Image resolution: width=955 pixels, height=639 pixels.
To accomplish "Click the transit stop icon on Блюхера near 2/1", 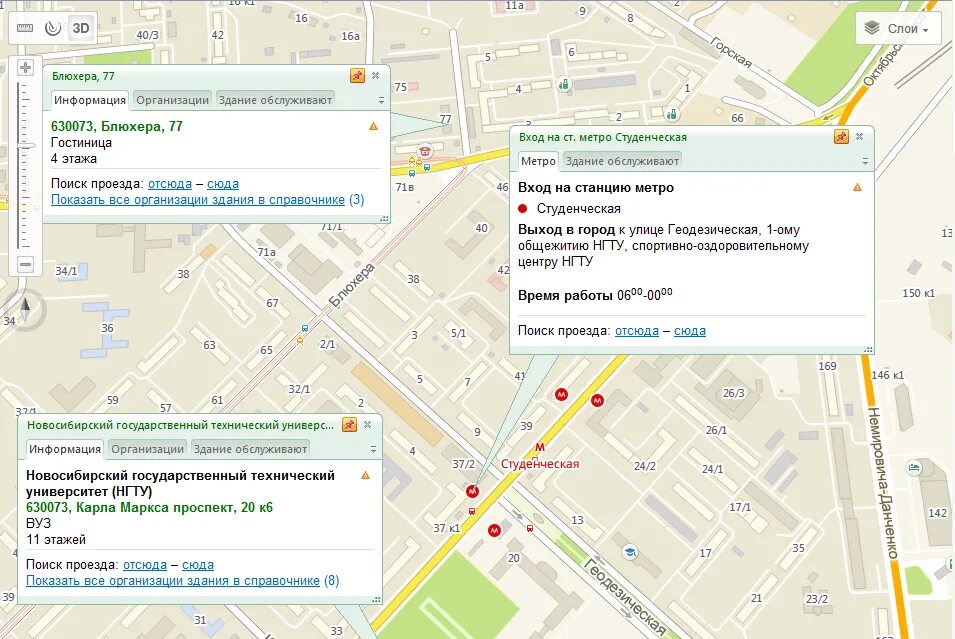I will [x=305, y=328].
